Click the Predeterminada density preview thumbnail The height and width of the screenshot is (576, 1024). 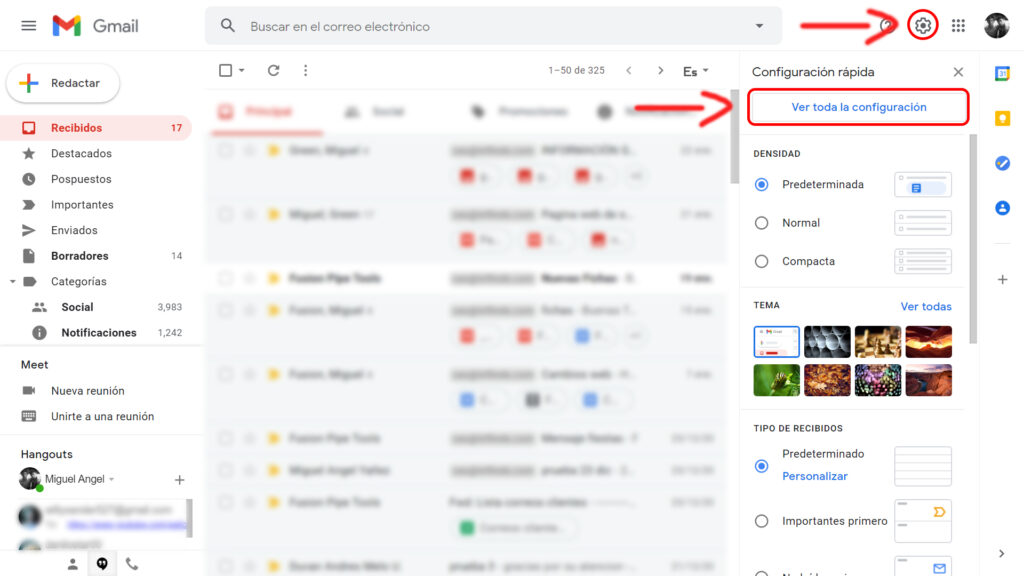(x=923, y=185)
